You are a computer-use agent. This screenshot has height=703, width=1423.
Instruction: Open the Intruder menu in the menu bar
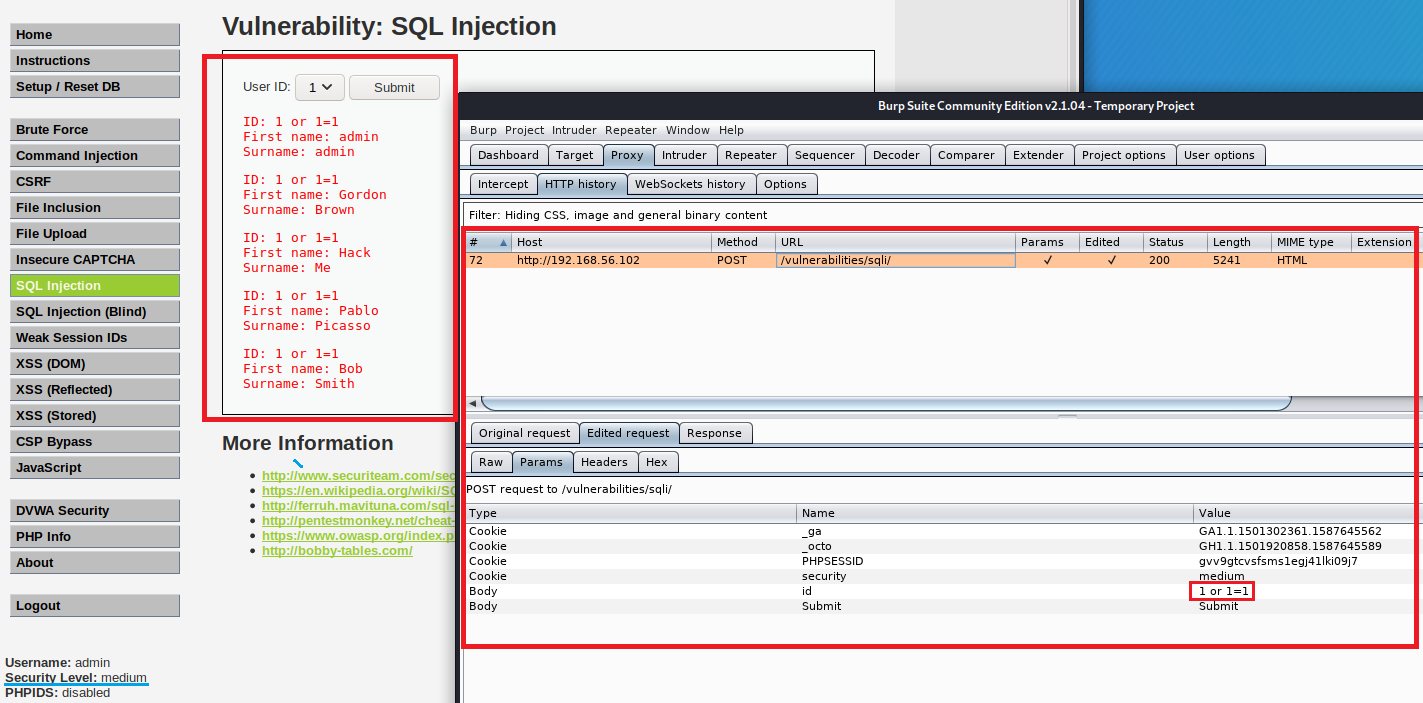574,130
